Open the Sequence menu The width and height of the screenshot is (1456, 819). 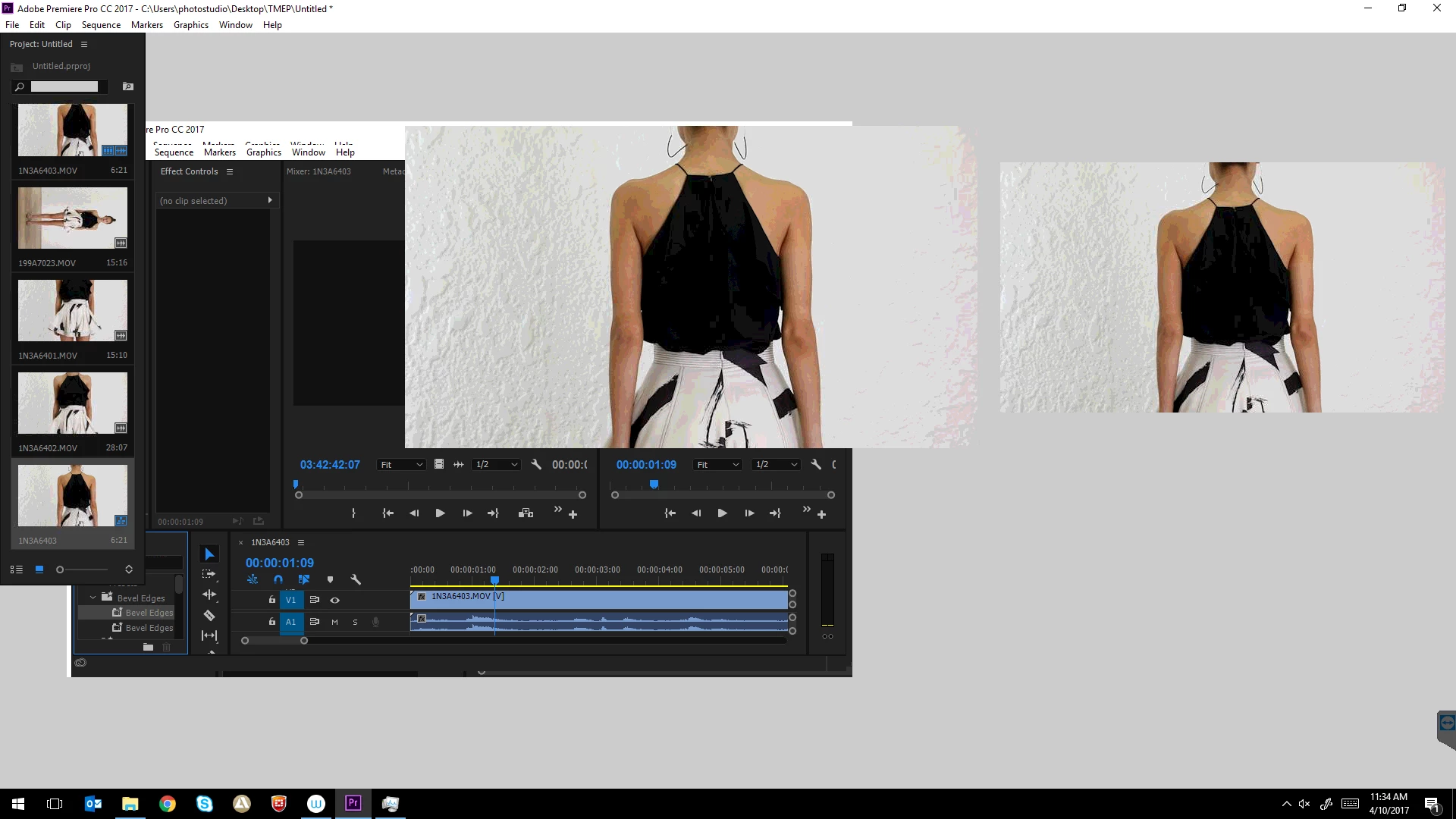coord(101,25)
